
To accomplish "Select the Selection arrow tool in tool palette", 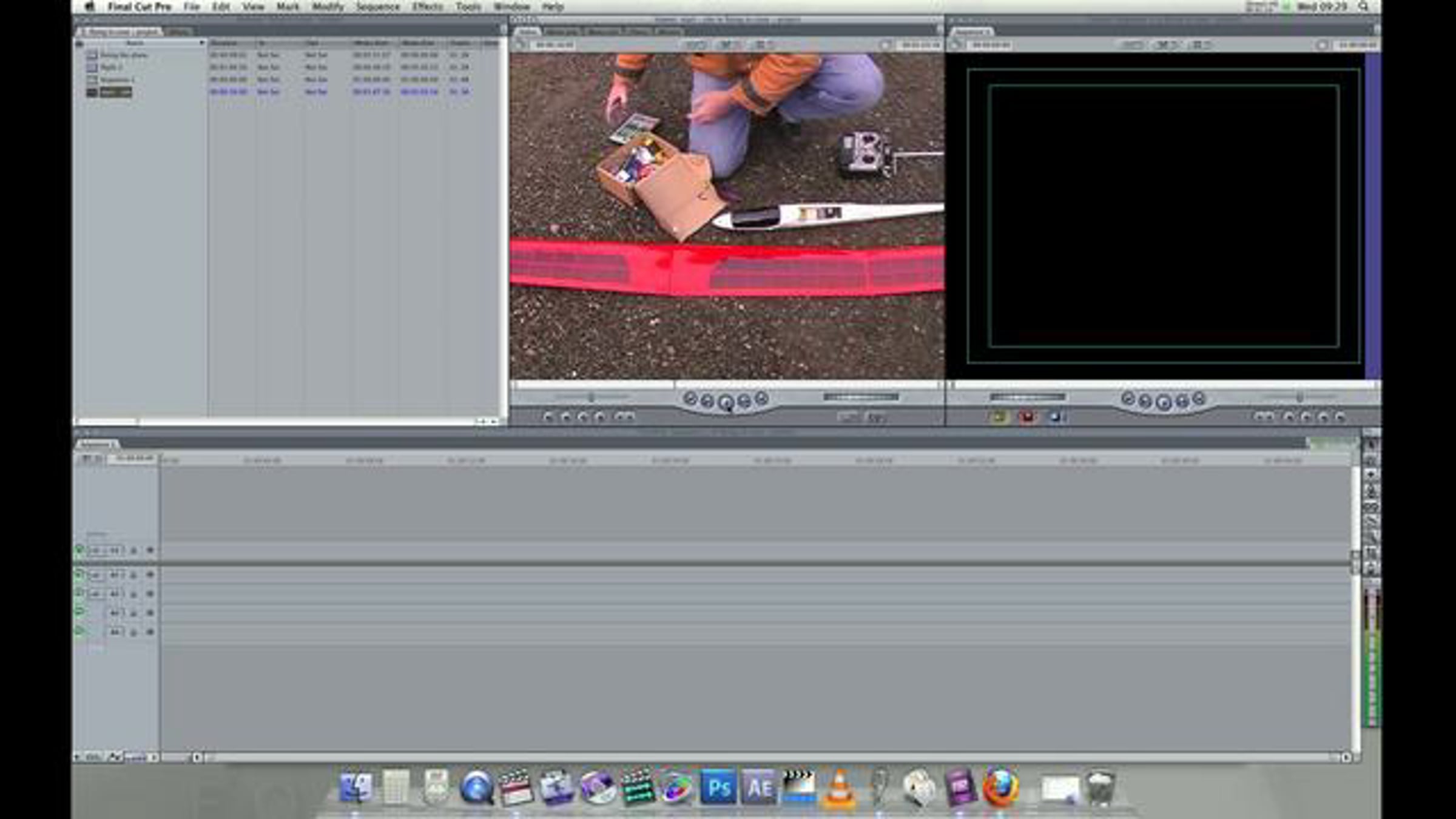I will (x=1371, y=445).
